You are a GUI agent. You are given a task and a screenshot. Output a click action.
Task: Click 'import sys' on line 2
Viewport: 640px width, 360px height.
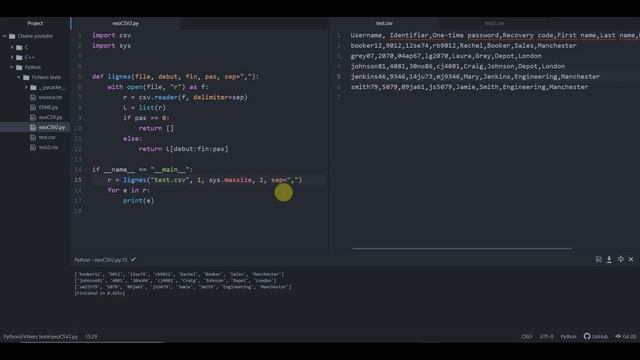coord(111,46)
